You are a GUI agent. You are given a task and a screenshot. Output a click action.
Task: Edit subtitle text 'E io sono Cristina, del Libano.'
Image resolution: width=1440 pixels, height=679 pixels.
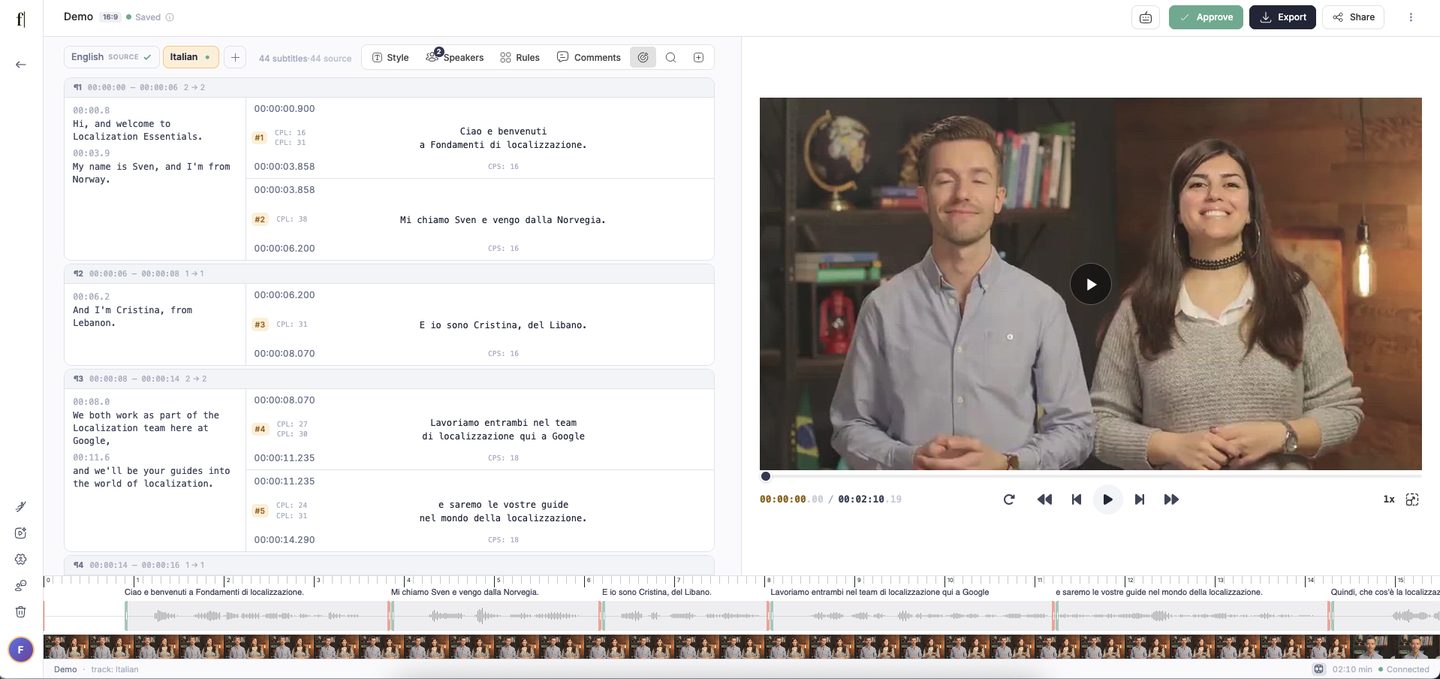coord(503,325)
